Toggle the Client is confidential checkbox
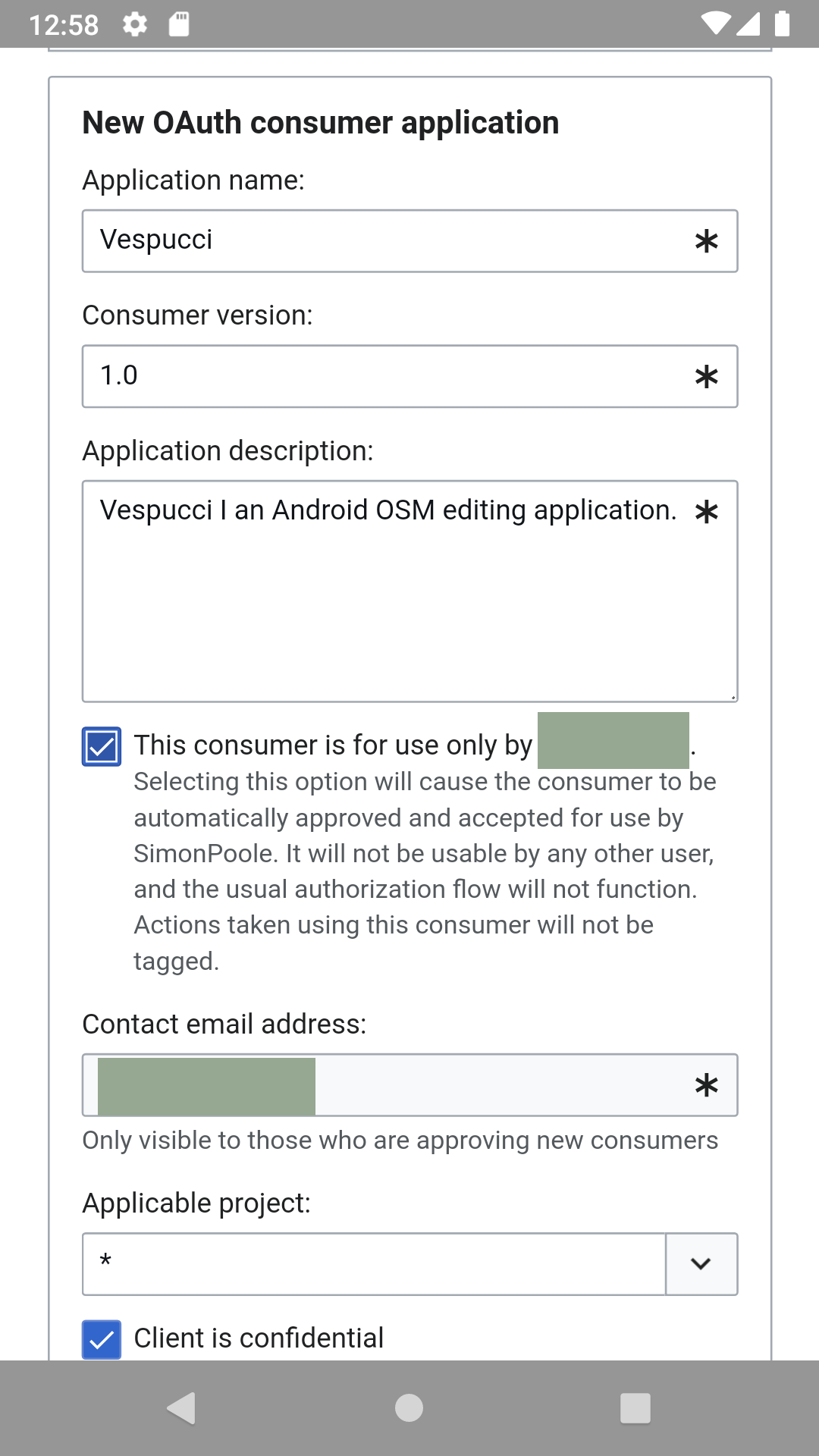819x1456 pixels. 102,1339
